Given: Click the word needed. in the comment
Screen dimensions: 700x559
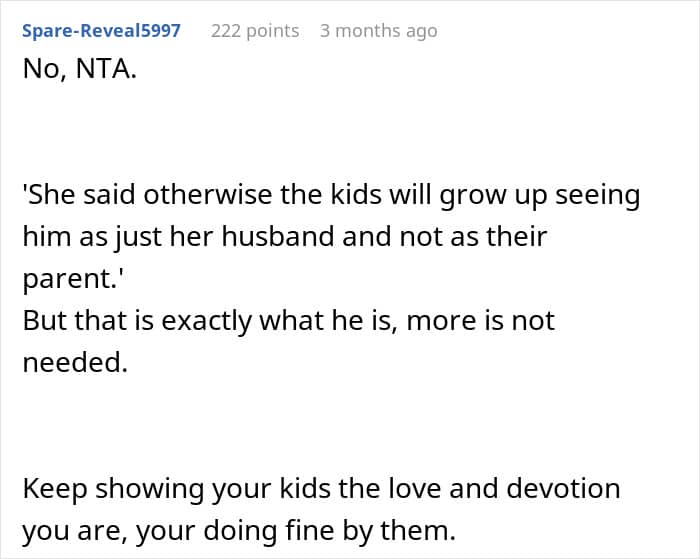Looking at the screenshot, I should 75,362.
